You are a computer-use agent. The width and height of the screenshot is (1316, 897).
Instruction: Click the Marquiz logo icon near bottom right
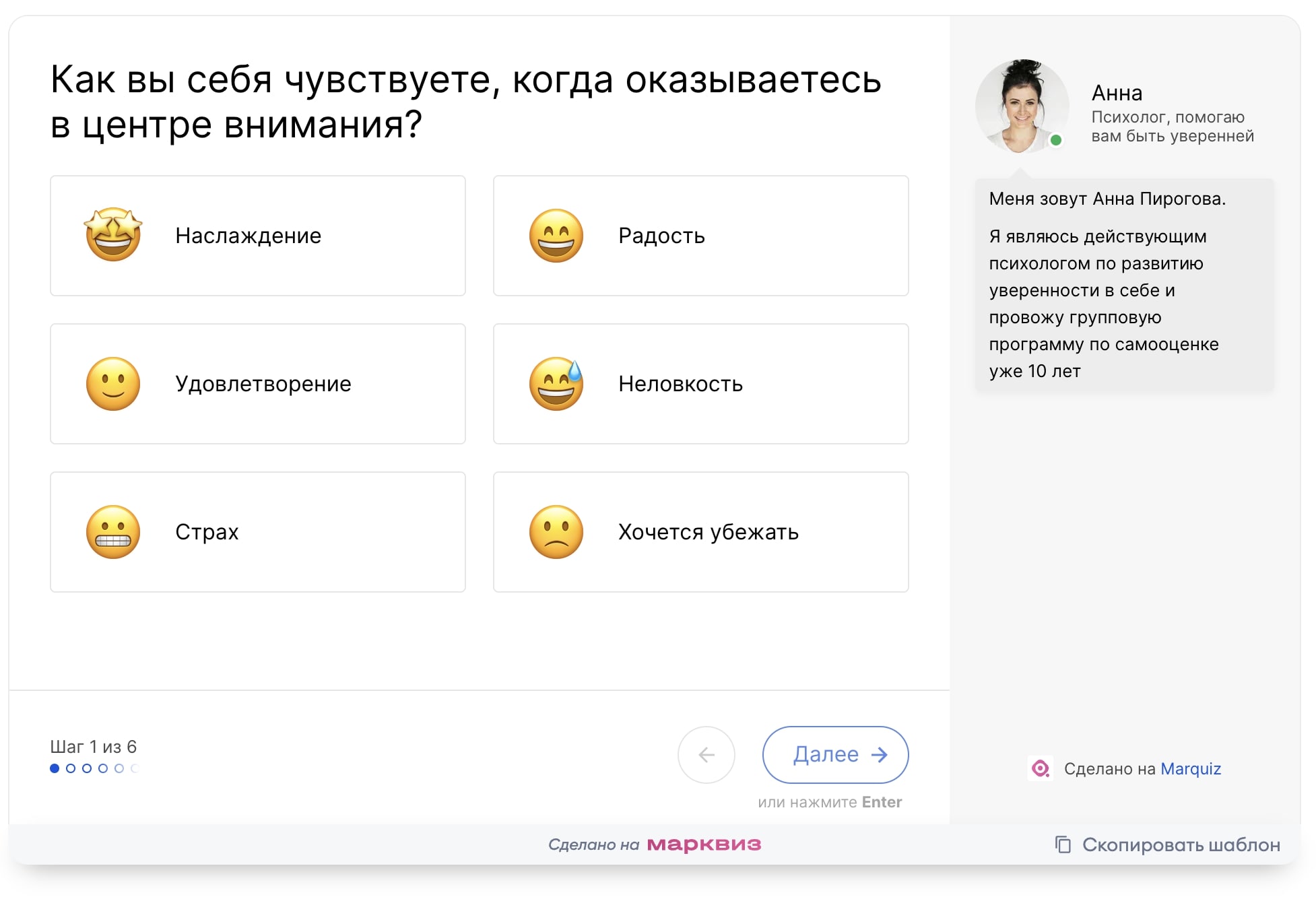pyautogui.click(x=1039, y=768)
